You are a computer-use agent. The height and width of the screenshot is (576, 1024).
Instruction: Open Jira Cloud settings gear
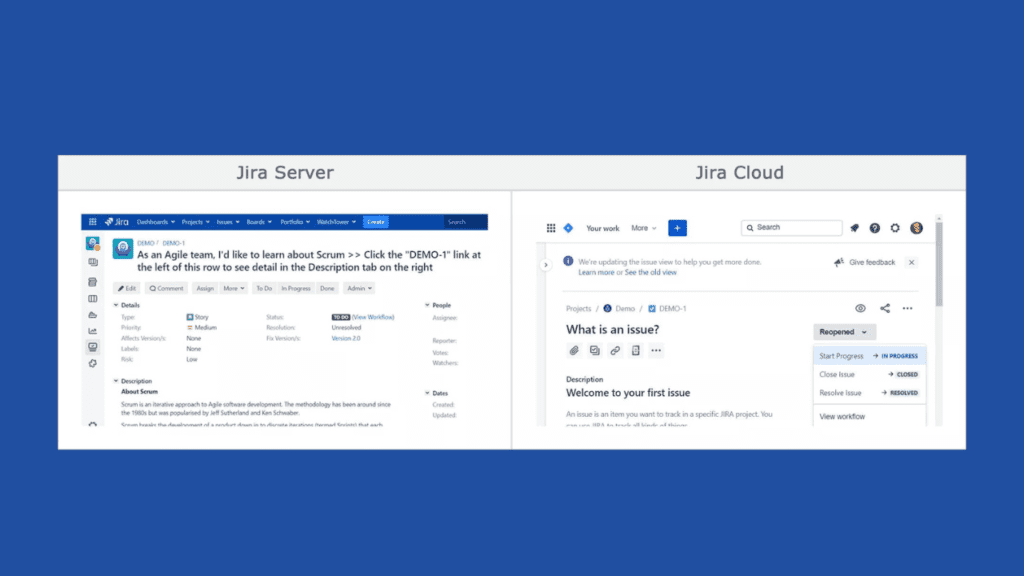coord(894,228)
